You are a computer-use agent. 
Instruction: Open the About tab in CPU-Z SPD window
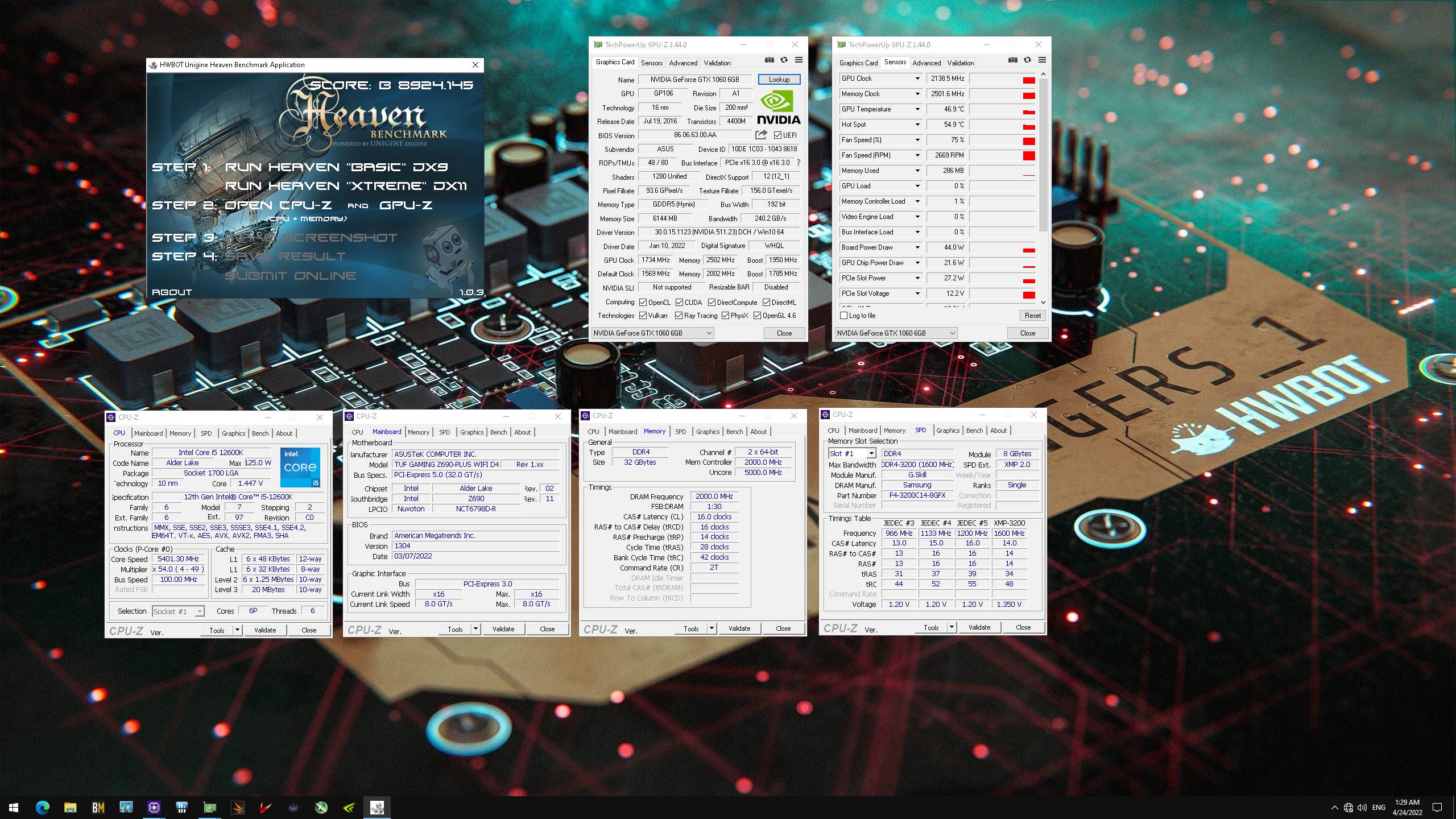click(x=998, y=431)
